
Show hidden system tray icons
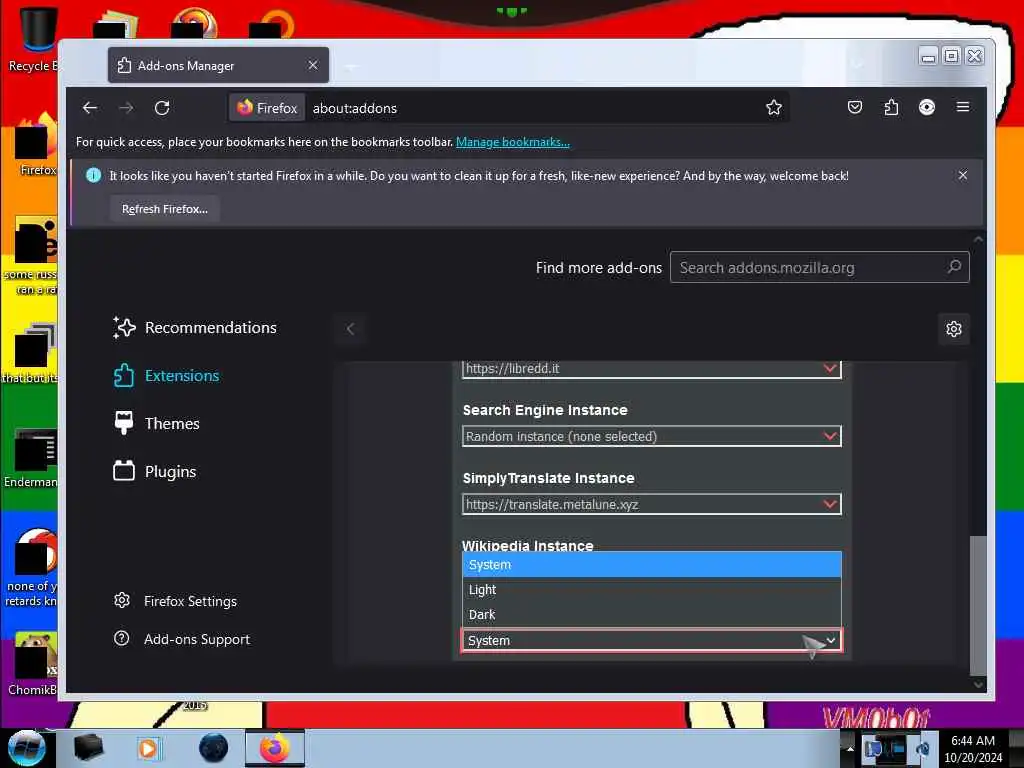(850, 748)
